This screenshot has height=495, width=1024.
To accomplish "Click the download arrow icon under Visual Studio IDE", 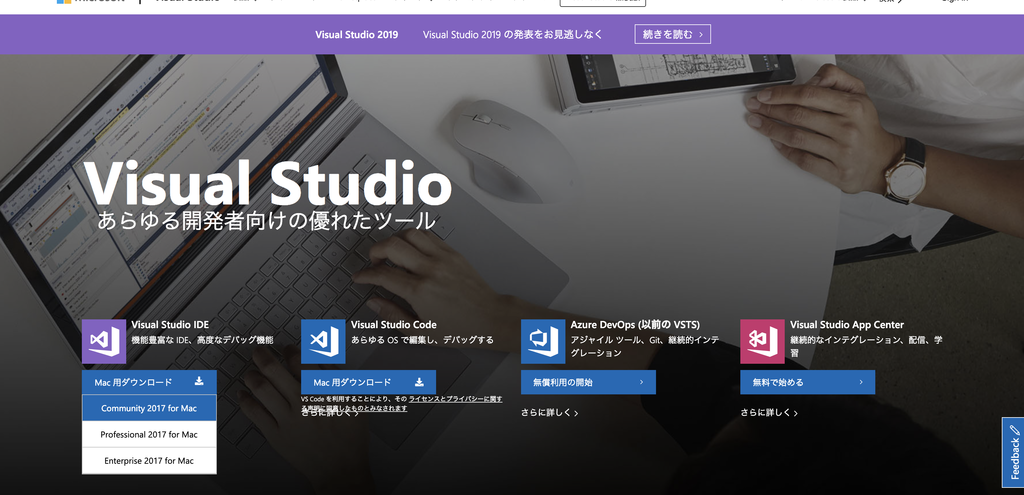I will click(199, 382).
